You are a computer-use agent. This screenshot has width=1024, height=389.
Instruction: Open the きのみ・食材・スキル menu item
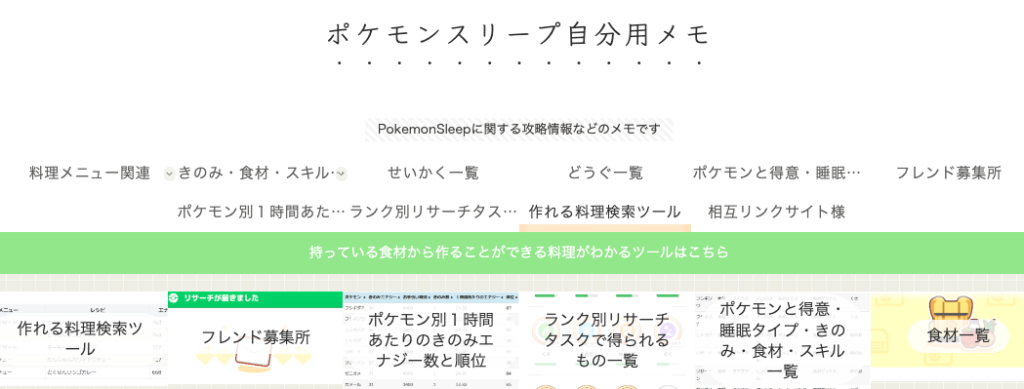(256, 173)
